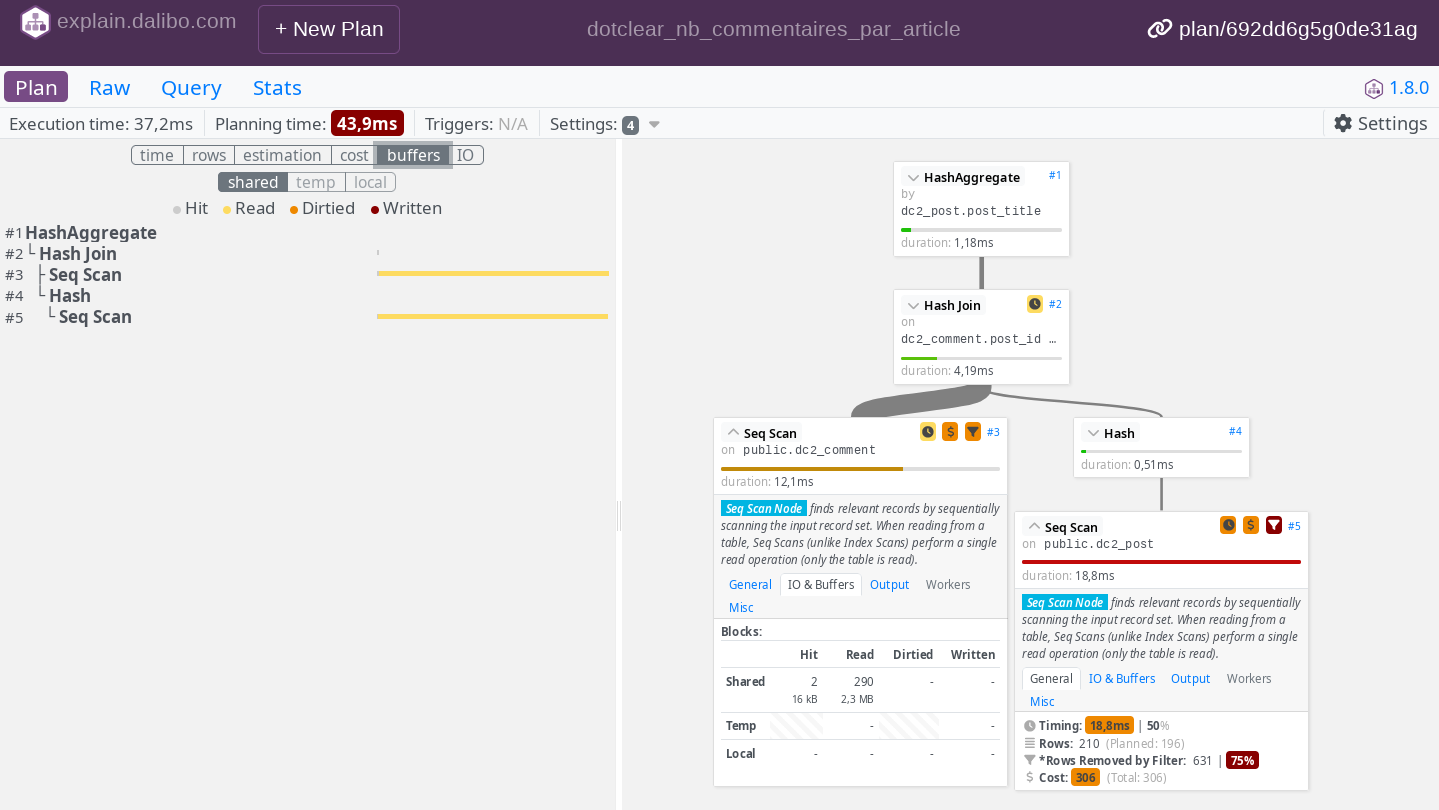Click the red filter badge on dc2_post Seq Scan
Screen dimensions: 1439x810
pyautogui.click(x=1274, y=525)
